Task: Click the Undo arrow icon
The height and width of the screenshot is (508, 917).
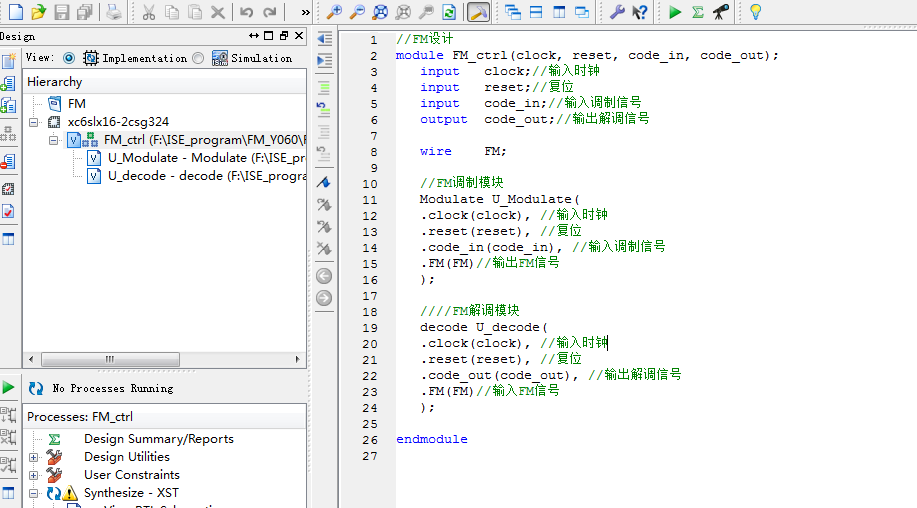Action: pos(246,12)
